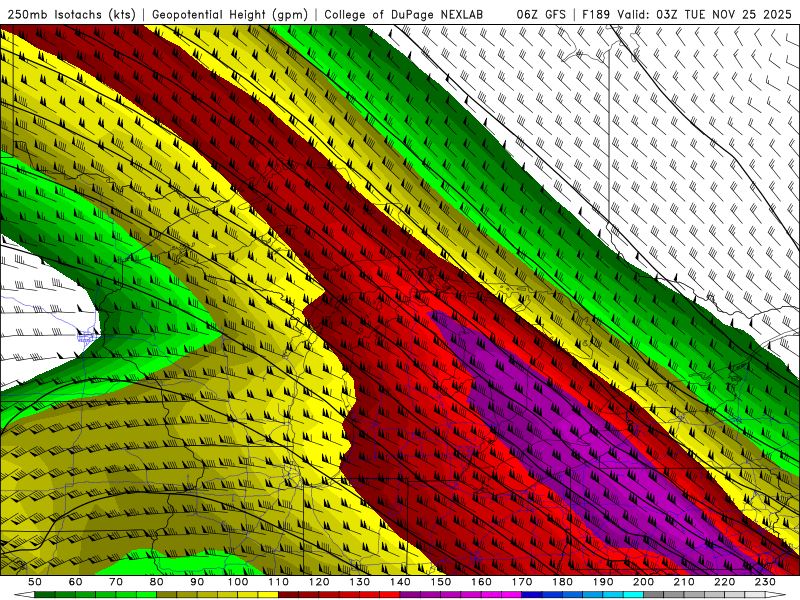800x600 pixels.
Task: Click the "250mb Isotachs (kts)" title text
Action: (71, 14)
